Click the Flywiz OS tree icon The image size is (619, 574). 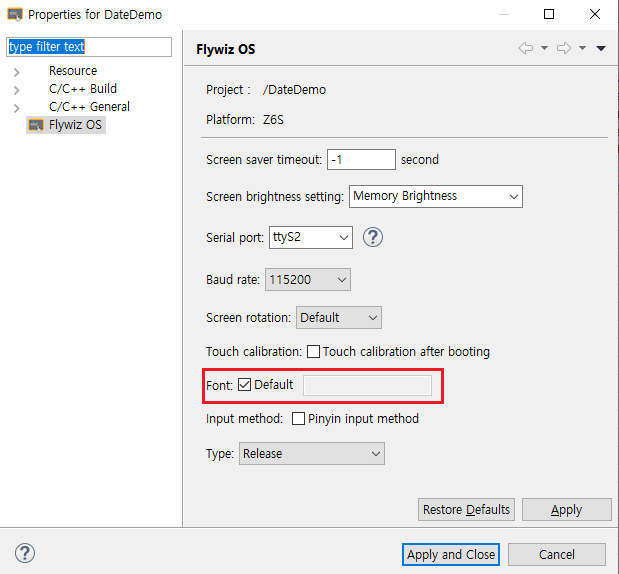pyautogui.click(x=36, y=125)
